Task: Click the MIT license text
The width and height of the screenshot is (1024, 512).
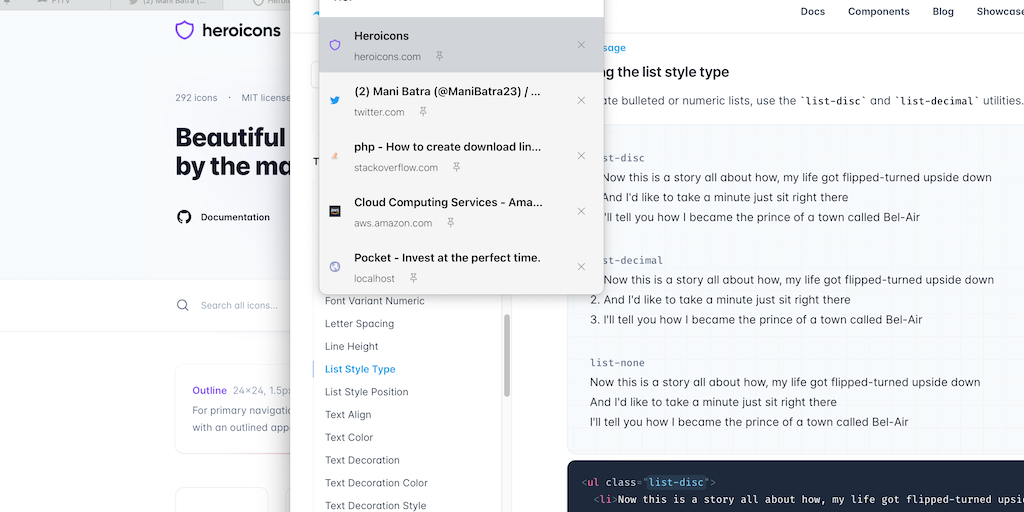Action: [x=266, y=98]
